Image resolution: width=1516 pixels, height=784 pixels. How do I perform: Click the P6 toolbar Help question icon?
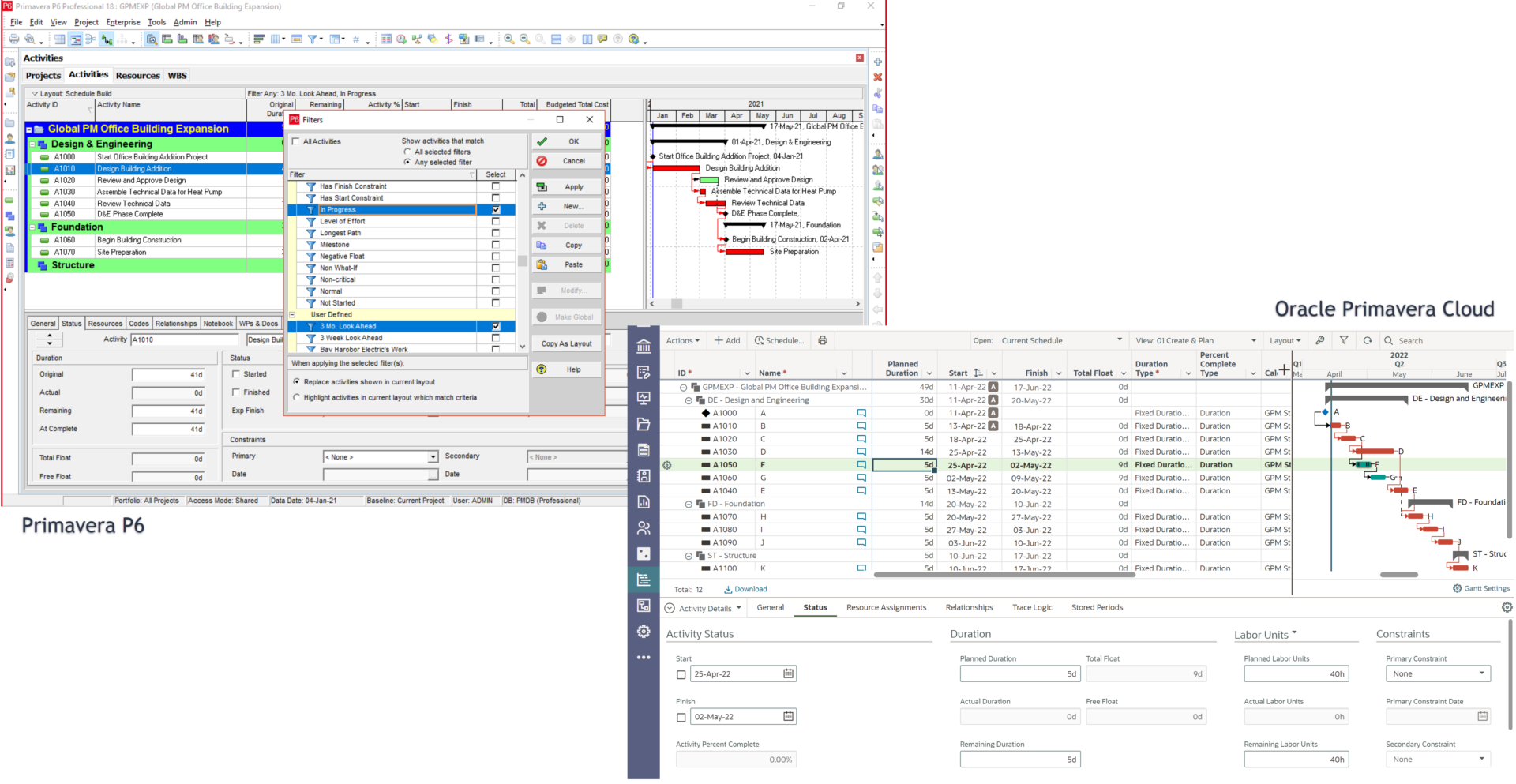[x=633, y=39]
